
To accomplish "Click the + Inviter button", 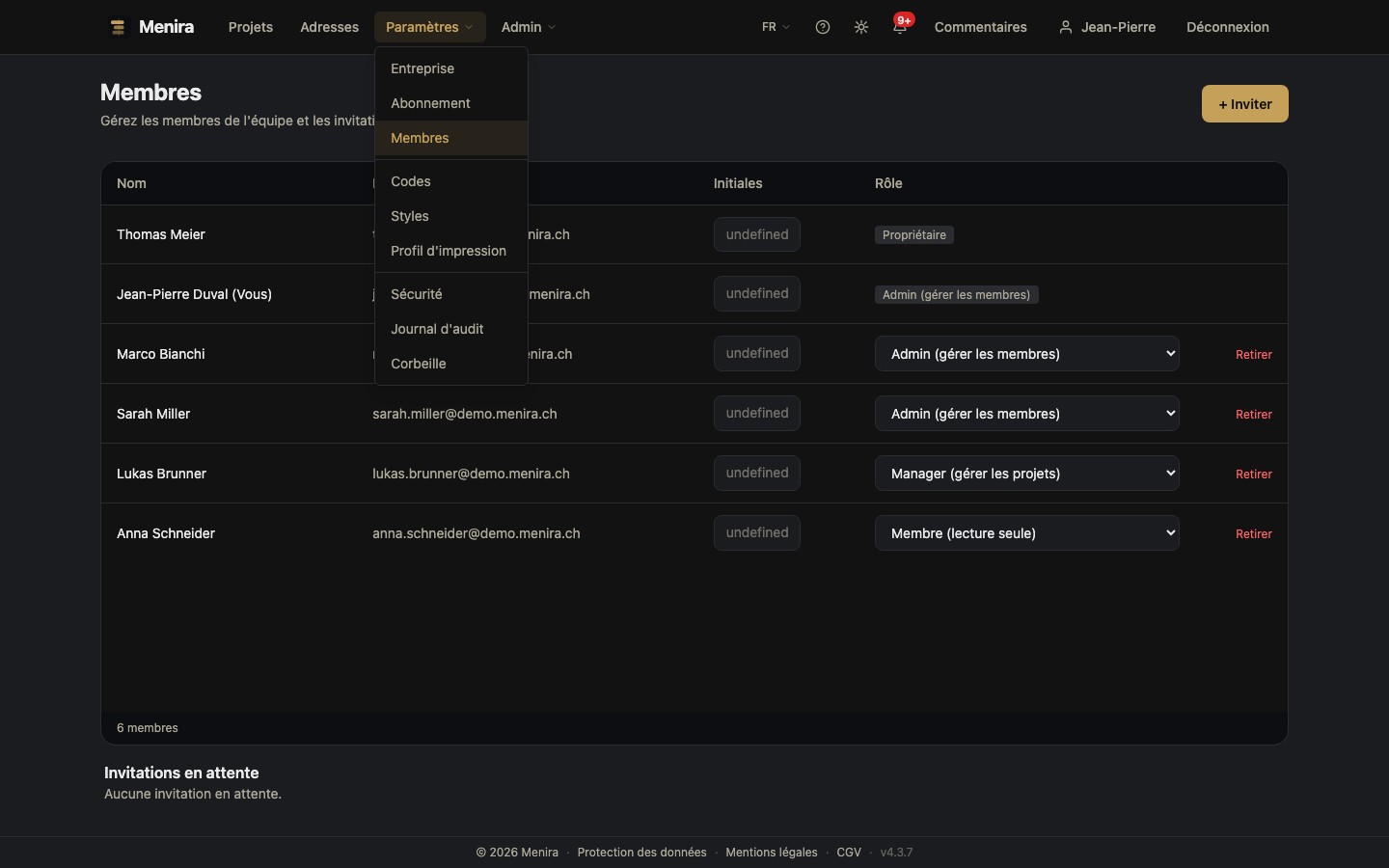I will coord(1244,104).
